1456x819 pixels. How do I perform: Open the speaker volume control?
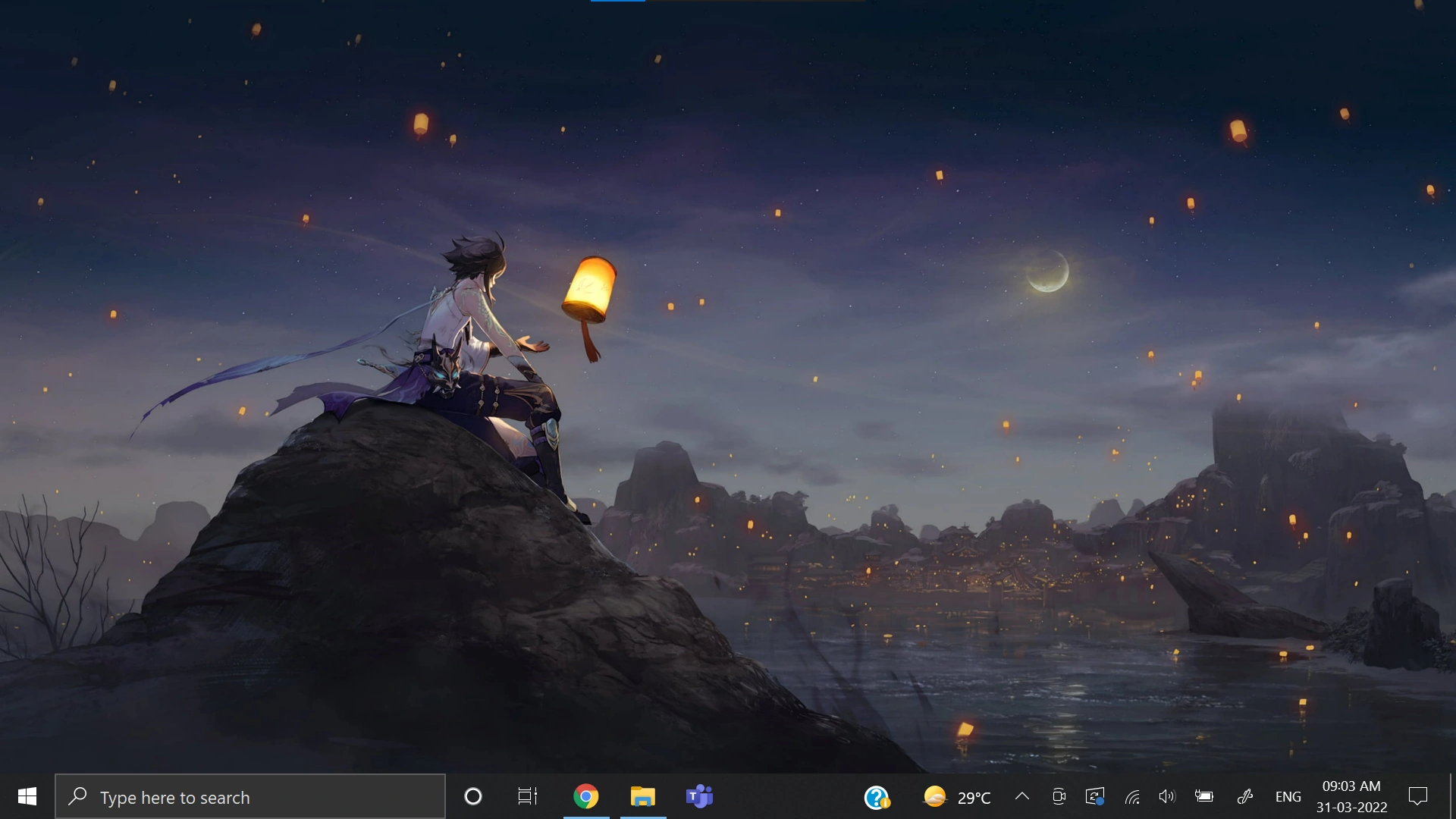1167,796
